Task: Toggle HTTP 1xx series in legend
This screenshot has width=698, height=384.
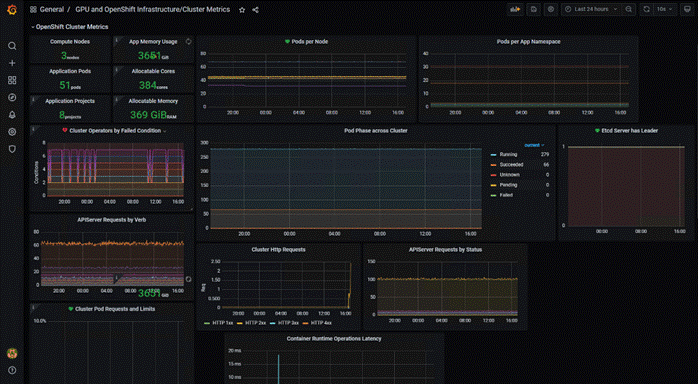Action: (223, 323)
